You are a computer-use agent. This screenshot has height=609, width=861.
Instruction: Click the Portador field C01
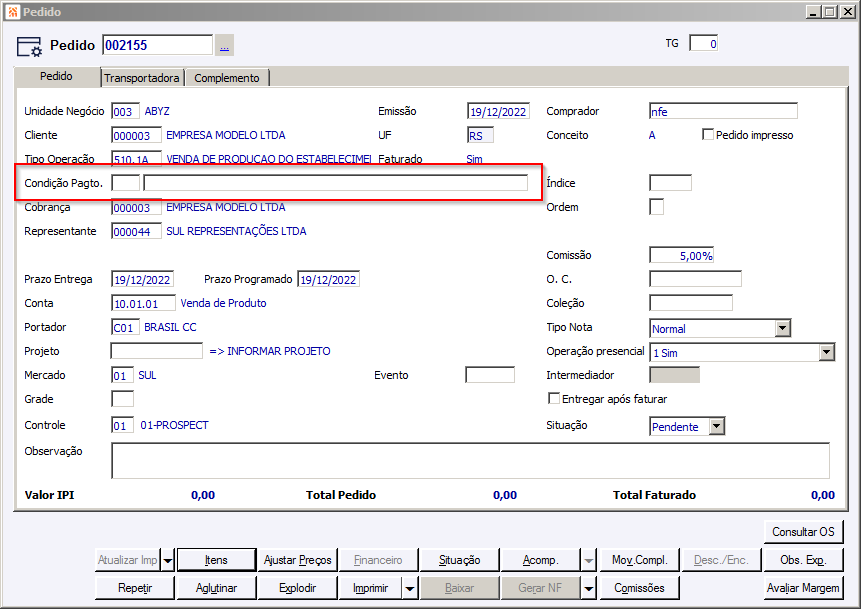[125, 327]
